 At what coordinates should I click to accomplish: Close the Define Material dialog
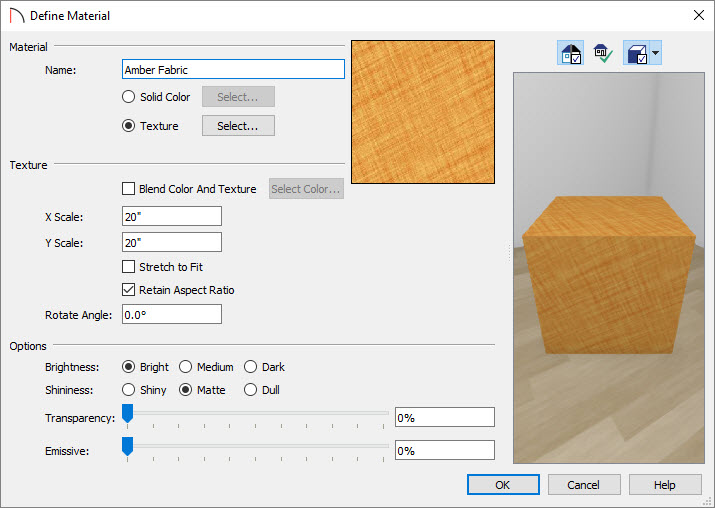(x=699, y=16)
